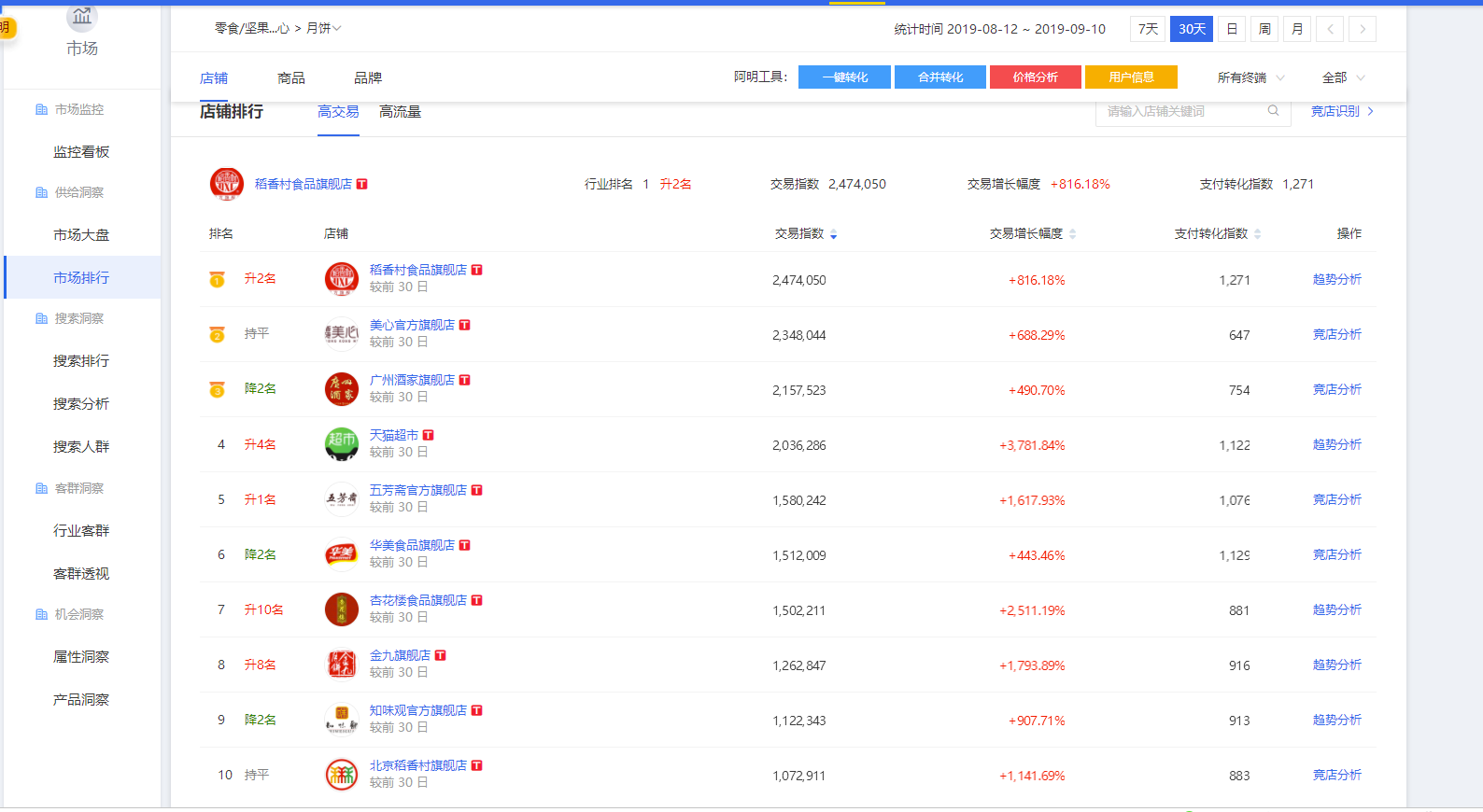Sort by 交易指数 column arrow icon
Viewport: 1483px width, 812px height.
pyautogui.click(x=834, y=234)
